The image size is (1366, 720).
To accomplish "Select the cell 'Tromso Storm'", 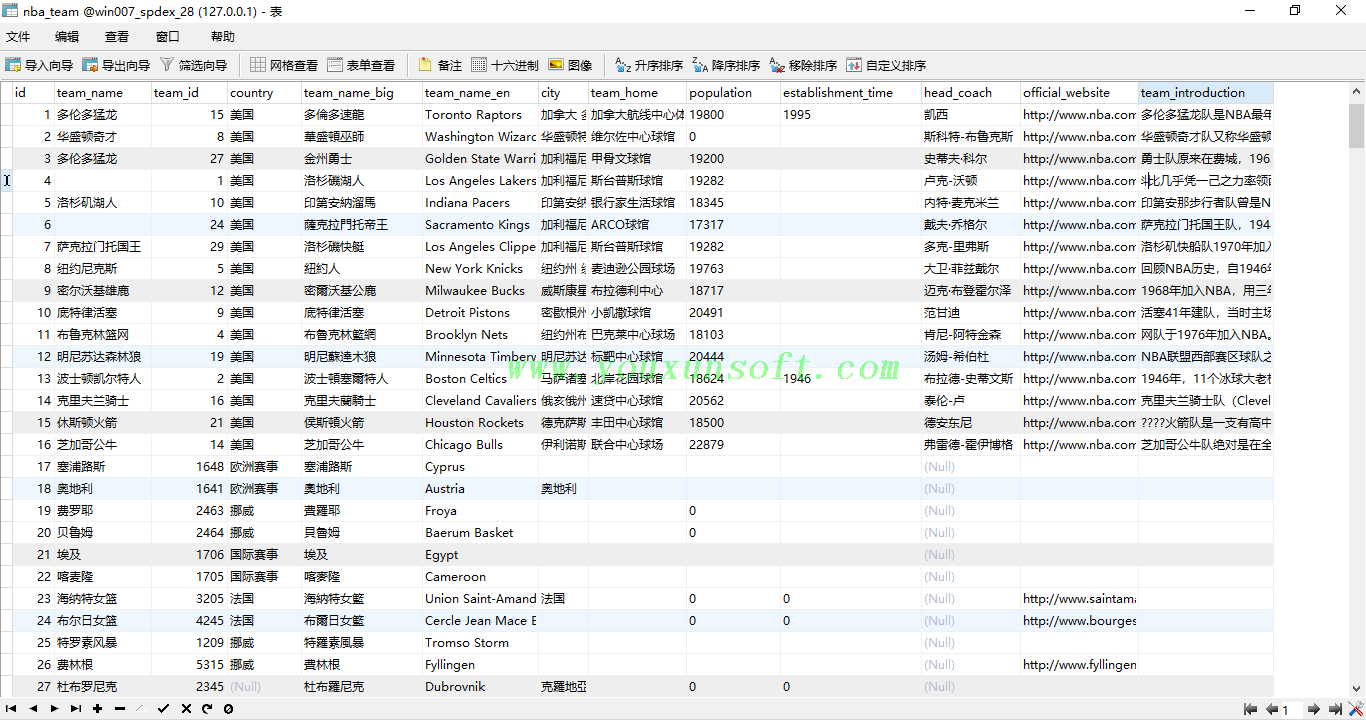I will [480, 643].
